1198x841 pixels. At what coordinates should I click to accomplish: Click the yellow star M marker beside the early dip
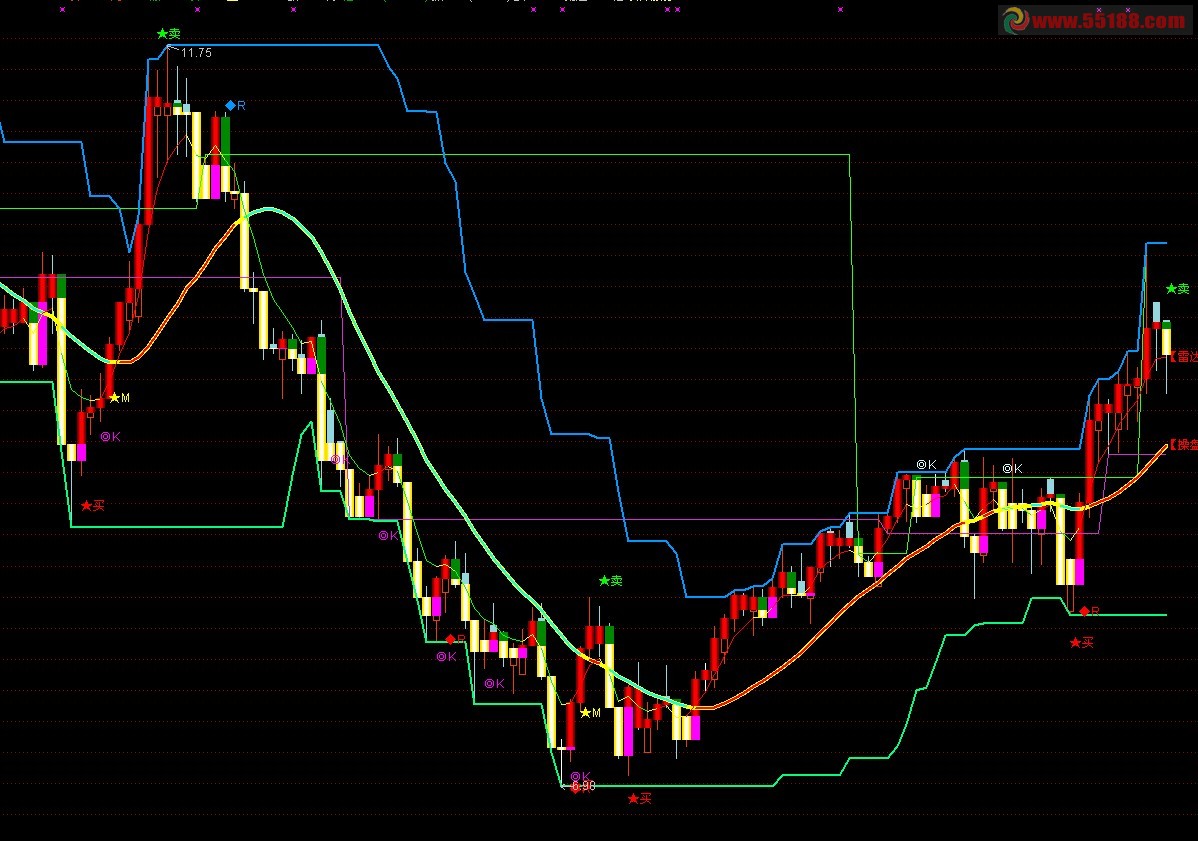(x=119, y=398)
